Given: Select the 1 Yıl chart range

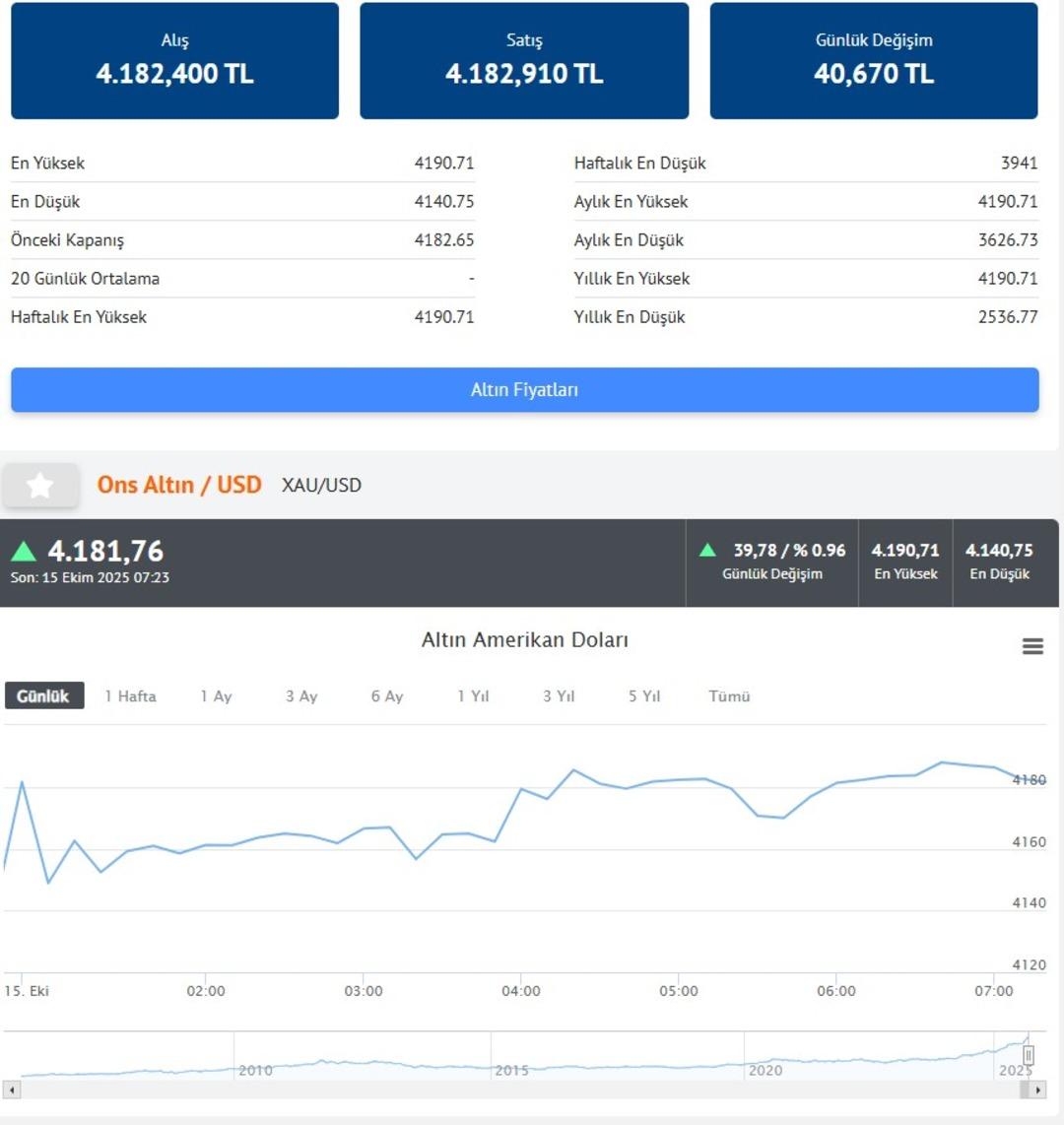Looking at the screenshot, I should [x=473, y=695].
